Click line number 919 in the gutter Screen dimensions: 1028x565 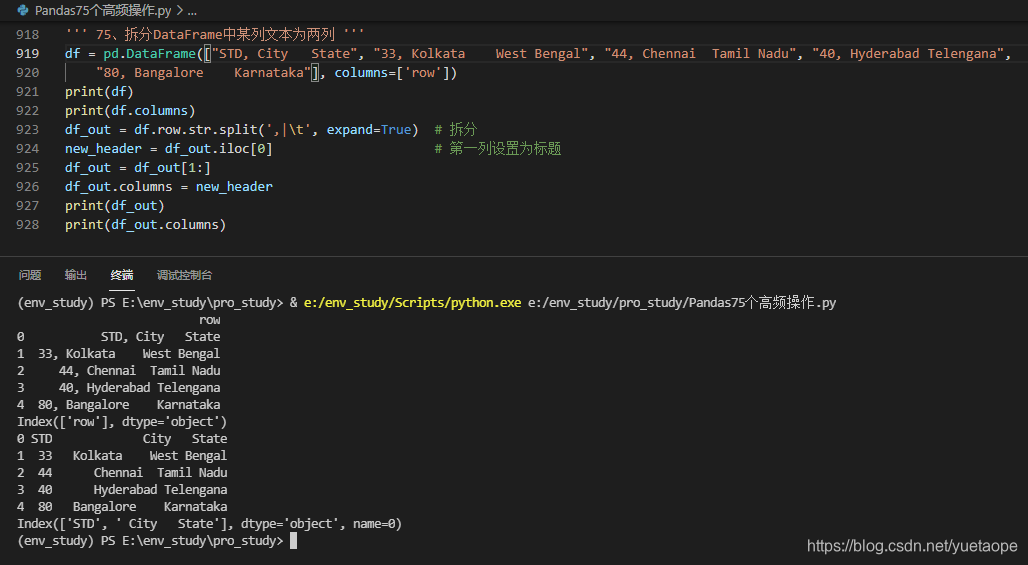pos(28,53)
